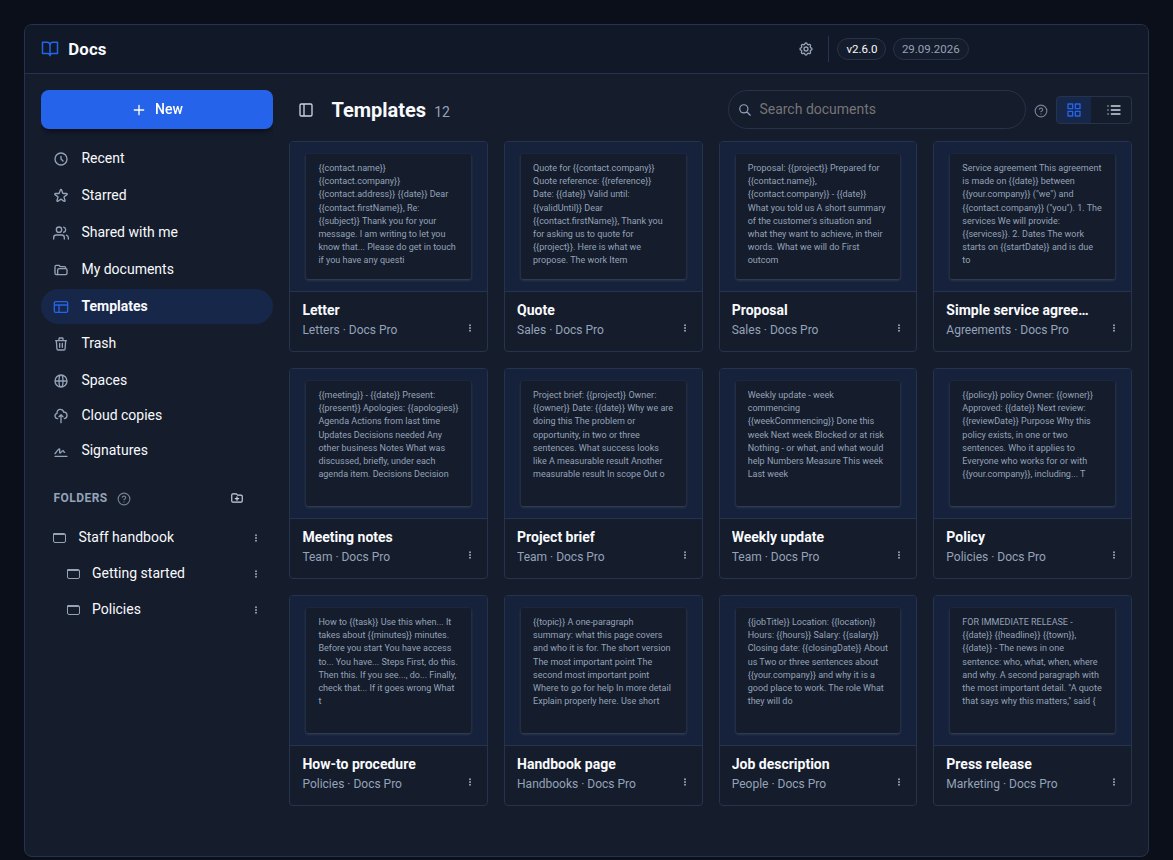This screenshot has height=860, width=1173.
Task: Click the Press release title text
Action: tap(988, 764)
